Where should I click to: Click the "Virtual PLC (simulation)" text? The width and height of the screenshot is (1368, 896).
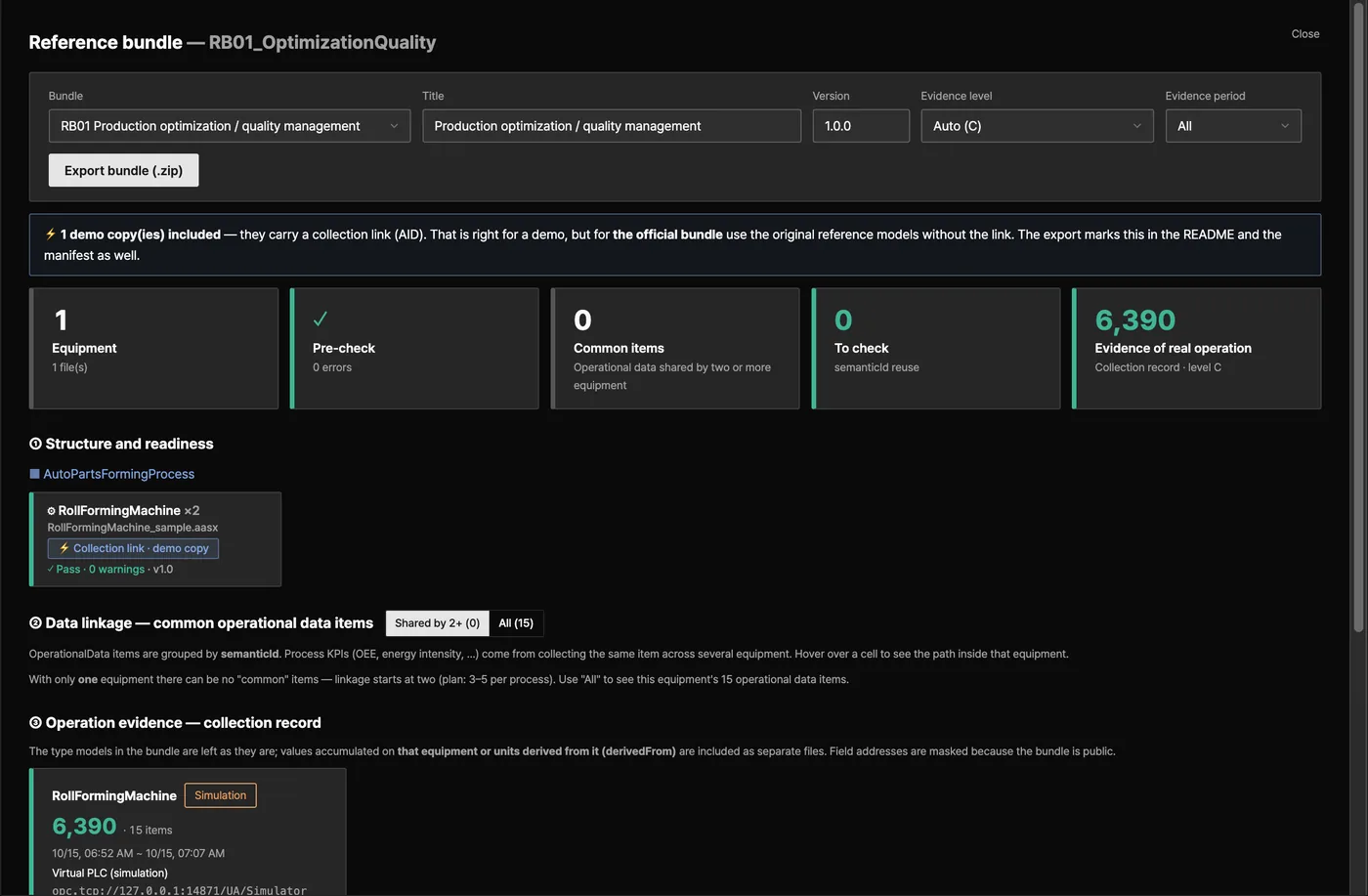click(x=109, y=873)
